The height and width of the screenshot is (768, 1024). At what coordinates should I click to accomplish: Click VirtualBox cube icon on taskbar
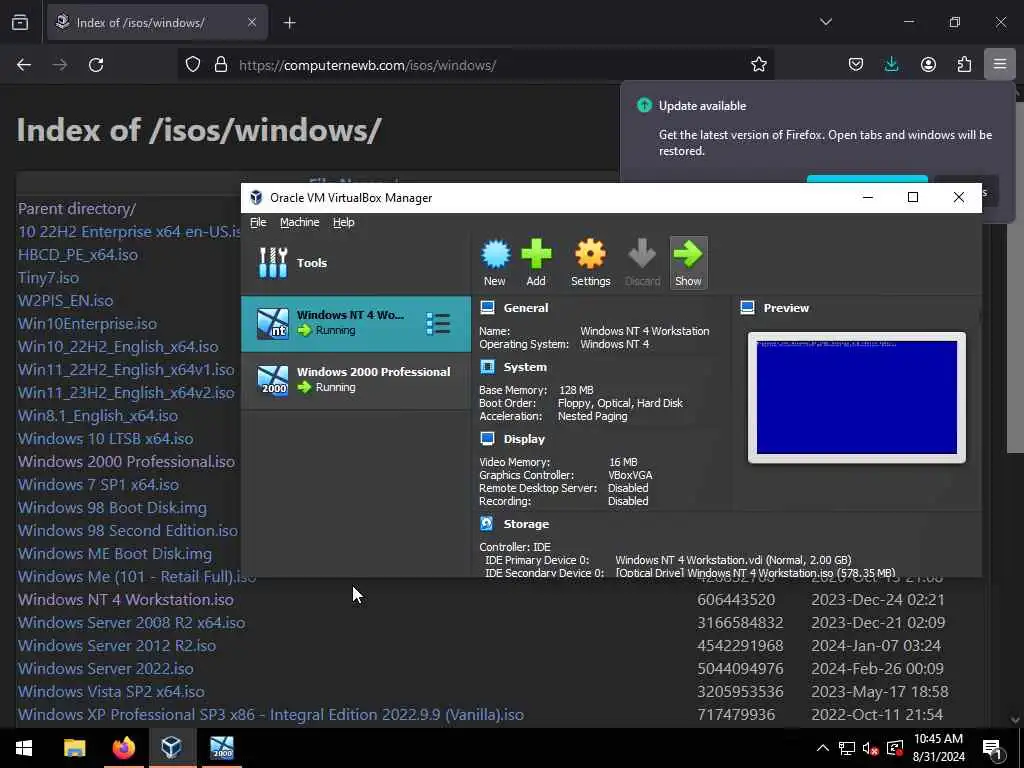(172, 748)
